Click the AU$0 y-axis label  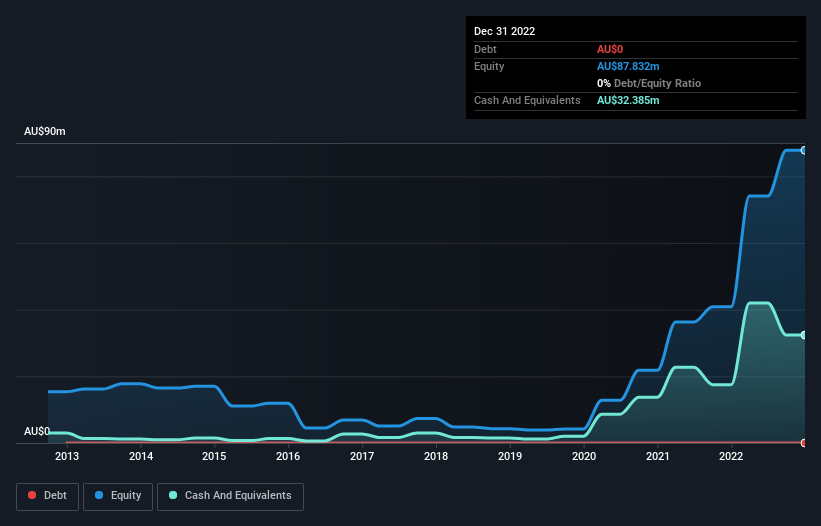37,431
